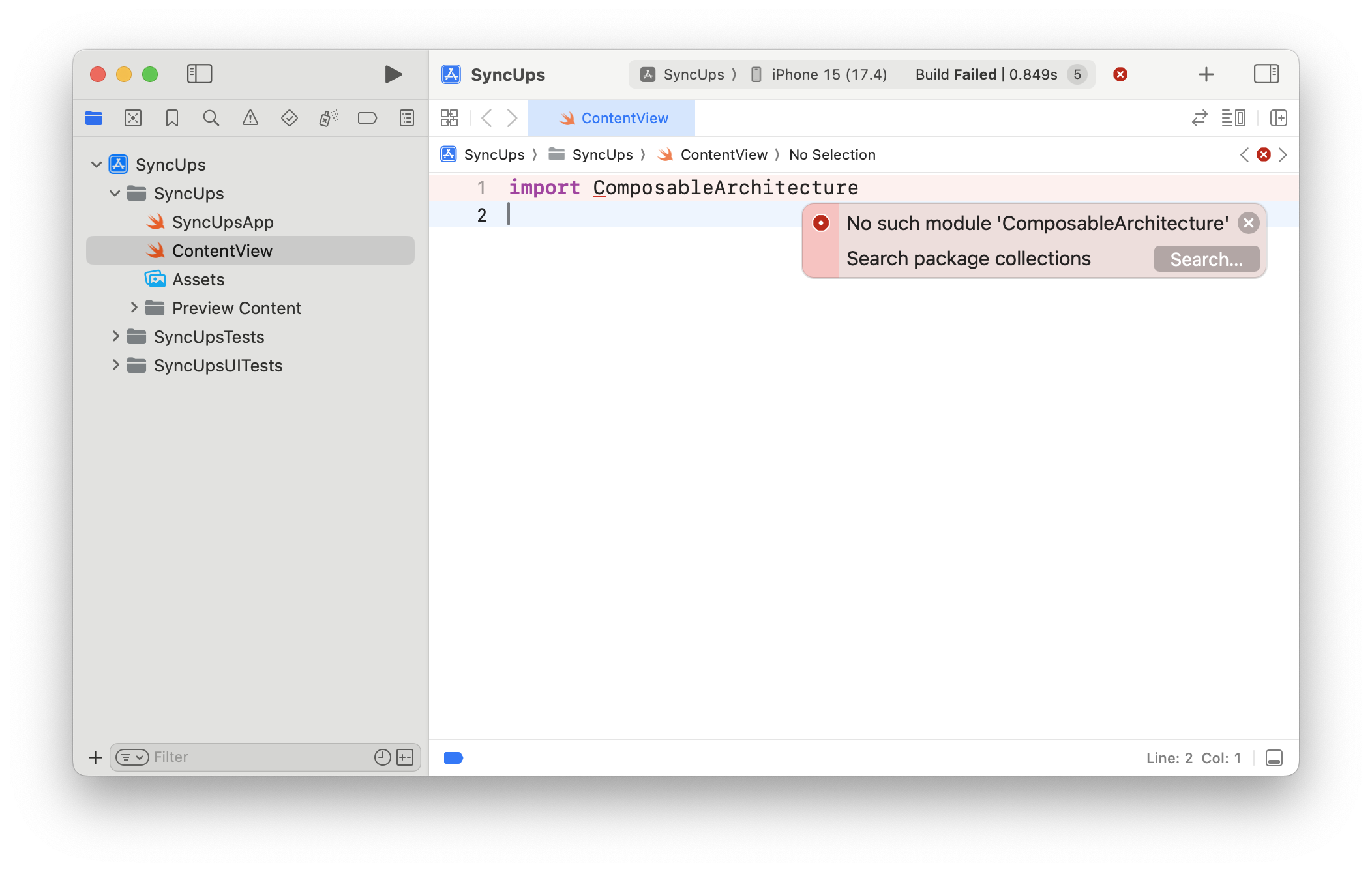
Task: Select SyncUpsApp file in navigator
Action: click(x=222, y=222)
